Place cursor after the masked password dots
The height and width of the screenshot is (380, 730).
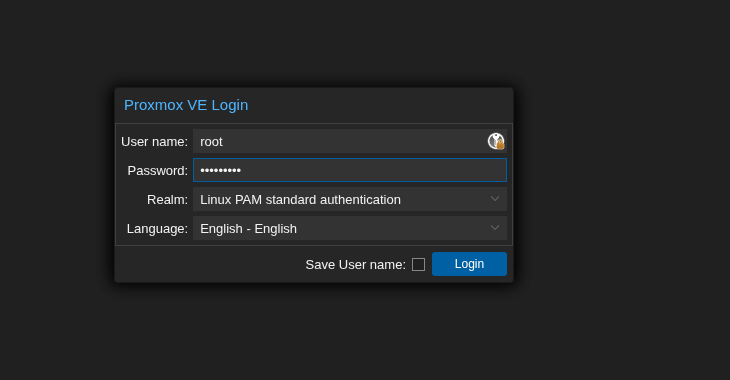pos(242,170)
